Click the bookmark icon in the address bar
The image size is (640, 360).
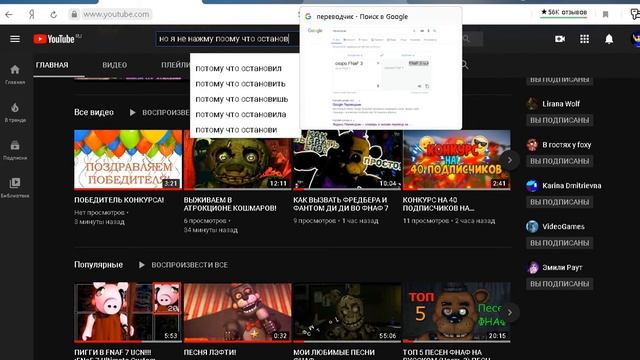point(605,15)
